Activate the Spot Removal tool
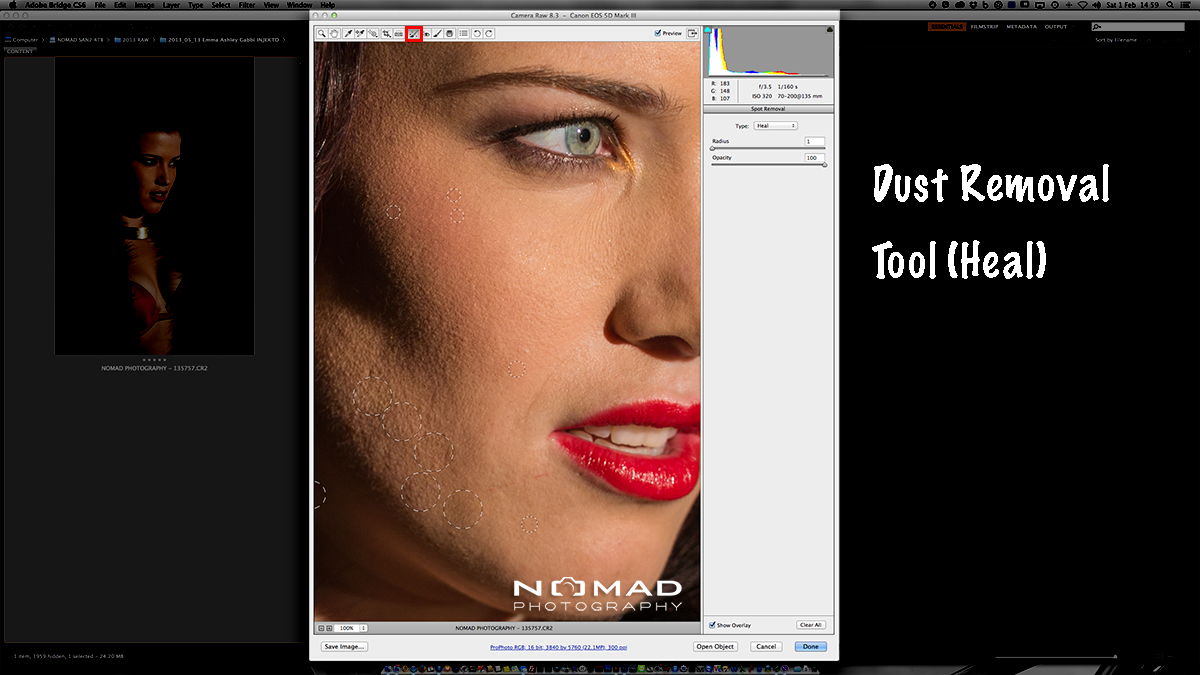 [413, 34]
